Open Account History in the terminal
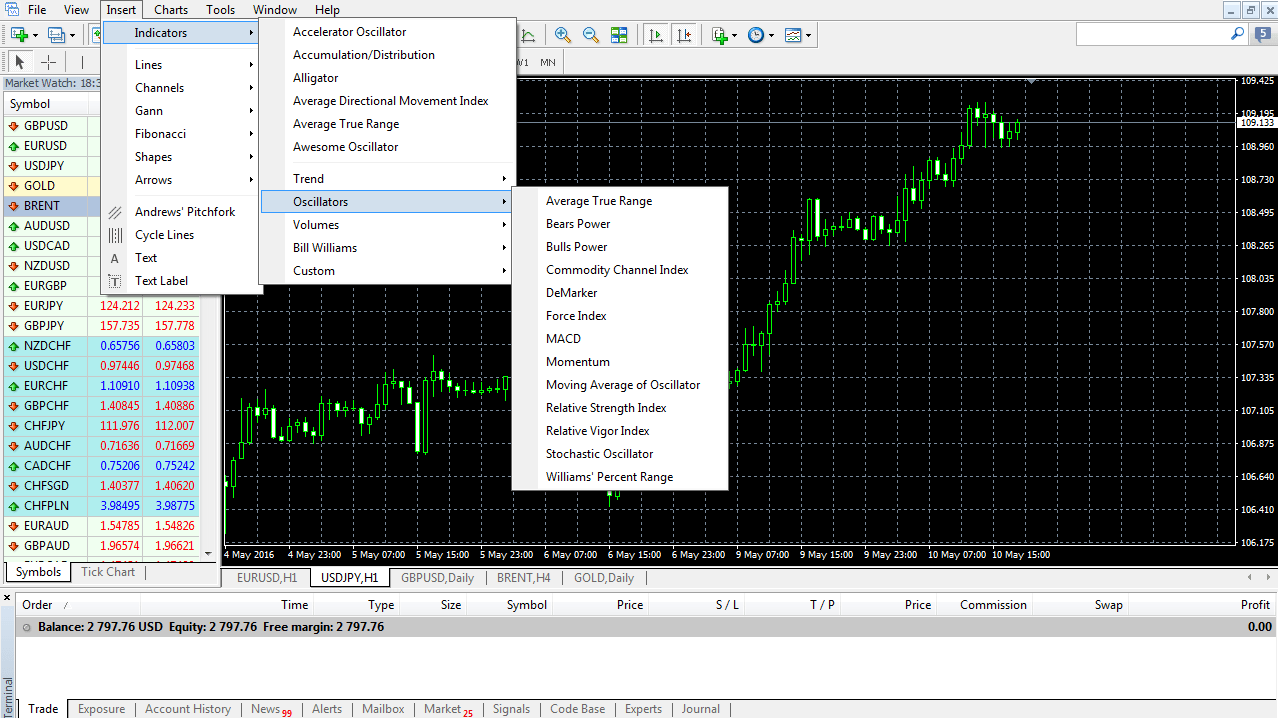 (x=188, y=709)
